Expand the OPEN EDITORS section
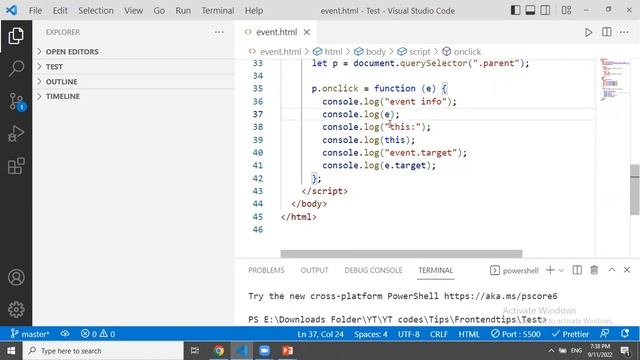 coord(133,51)
